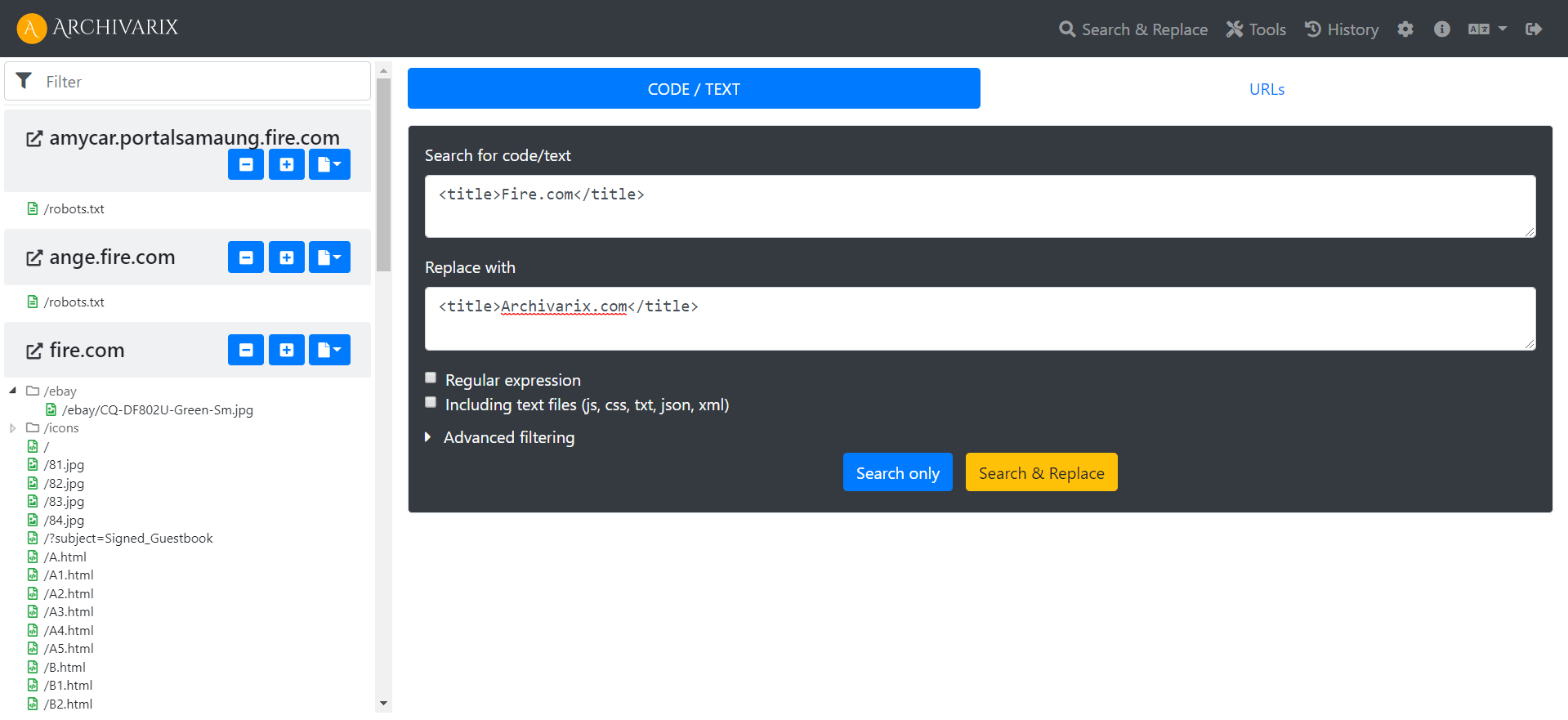
Task: Click sidebar scrollbar up arrow
Action: click(383, 70)
